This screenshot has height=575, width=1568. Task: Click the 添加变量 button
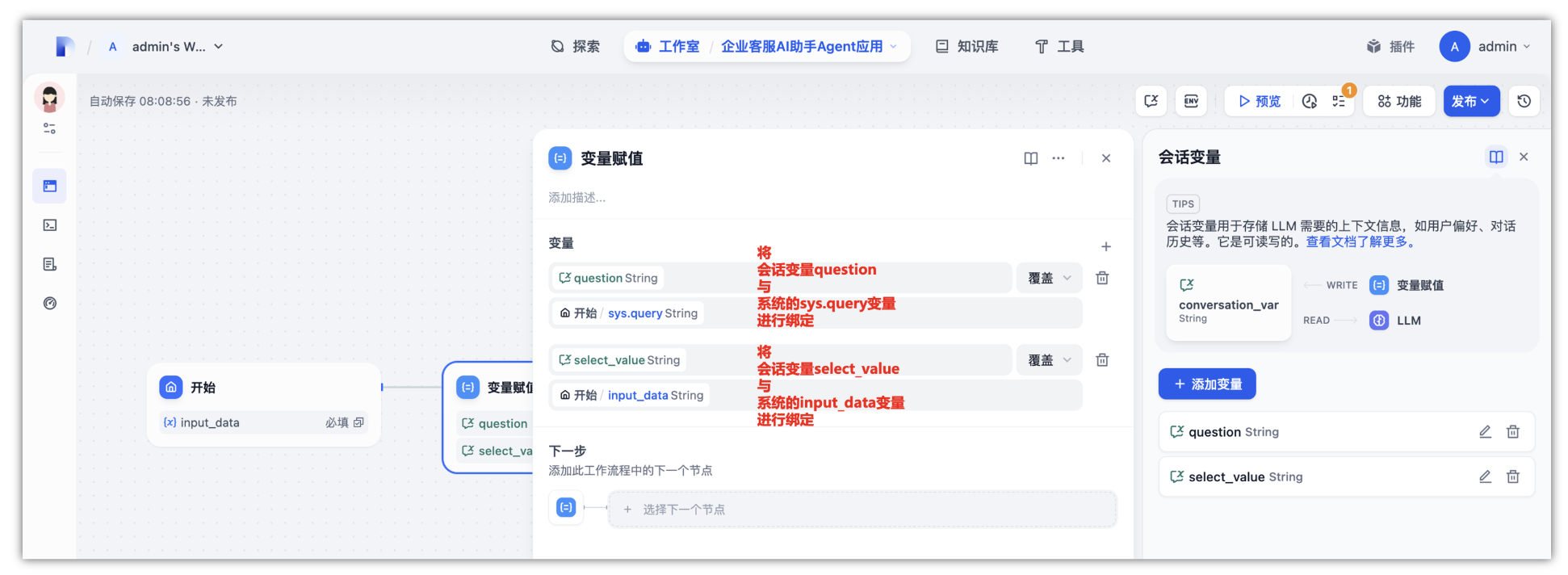(1207, 384)
